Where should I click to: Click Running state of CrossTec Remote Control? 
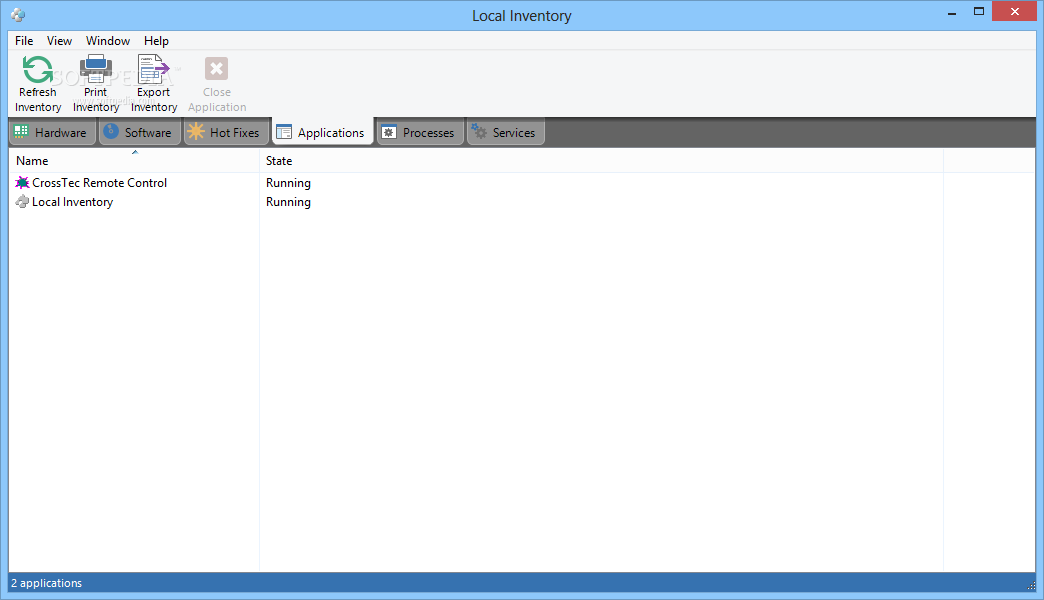[288, 182]
